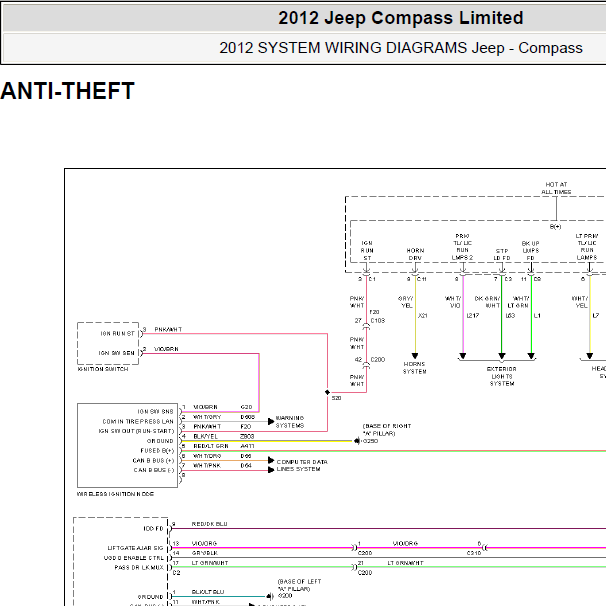Click the "IOD FD" pin label
The image size is (606, 606).
pyautogui.click(x=153, y=529)
